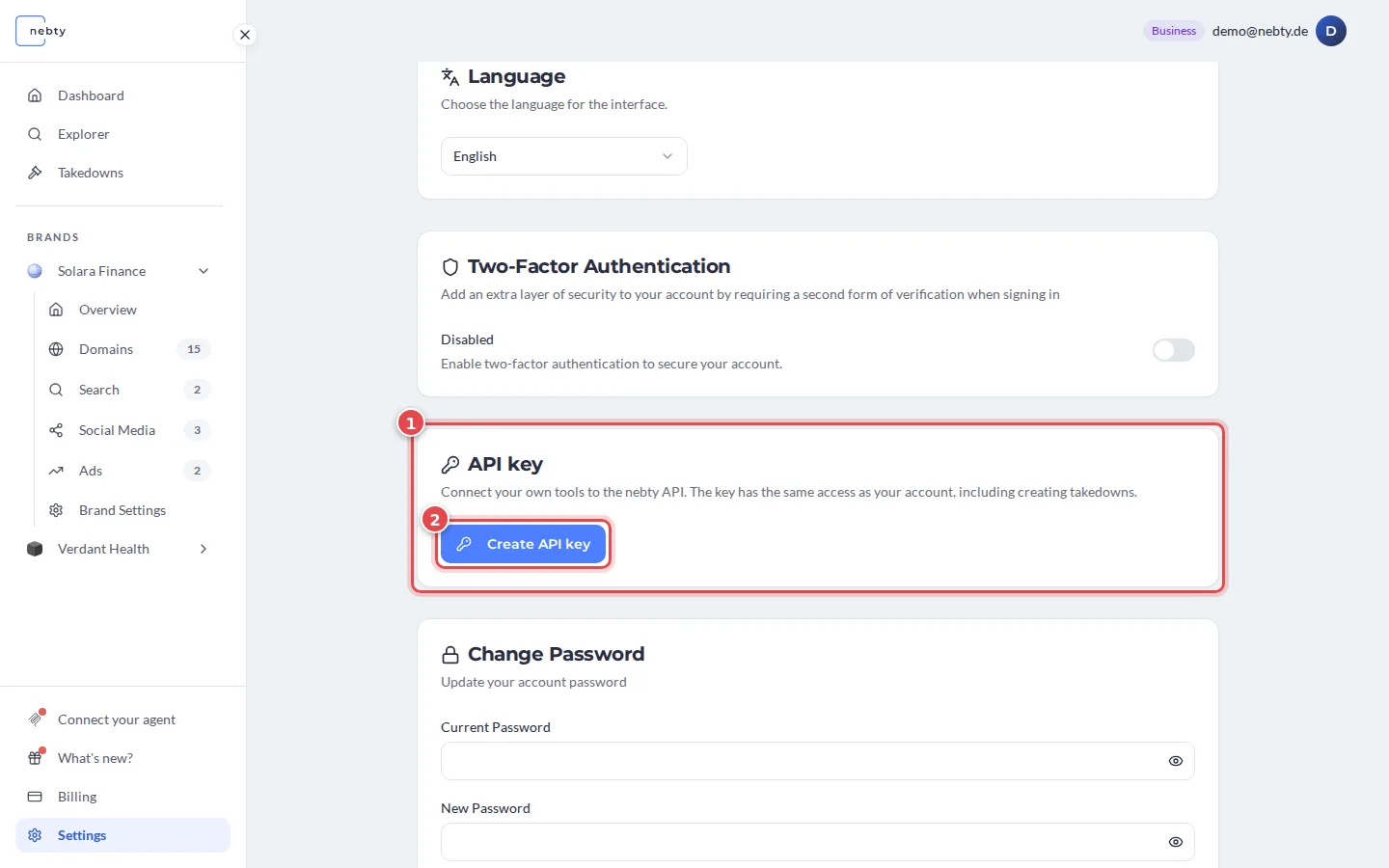The height and width of the screenshot is (868, 1389).
Task: Open Settings in the sidebar
Action: [x=123, y=835]
